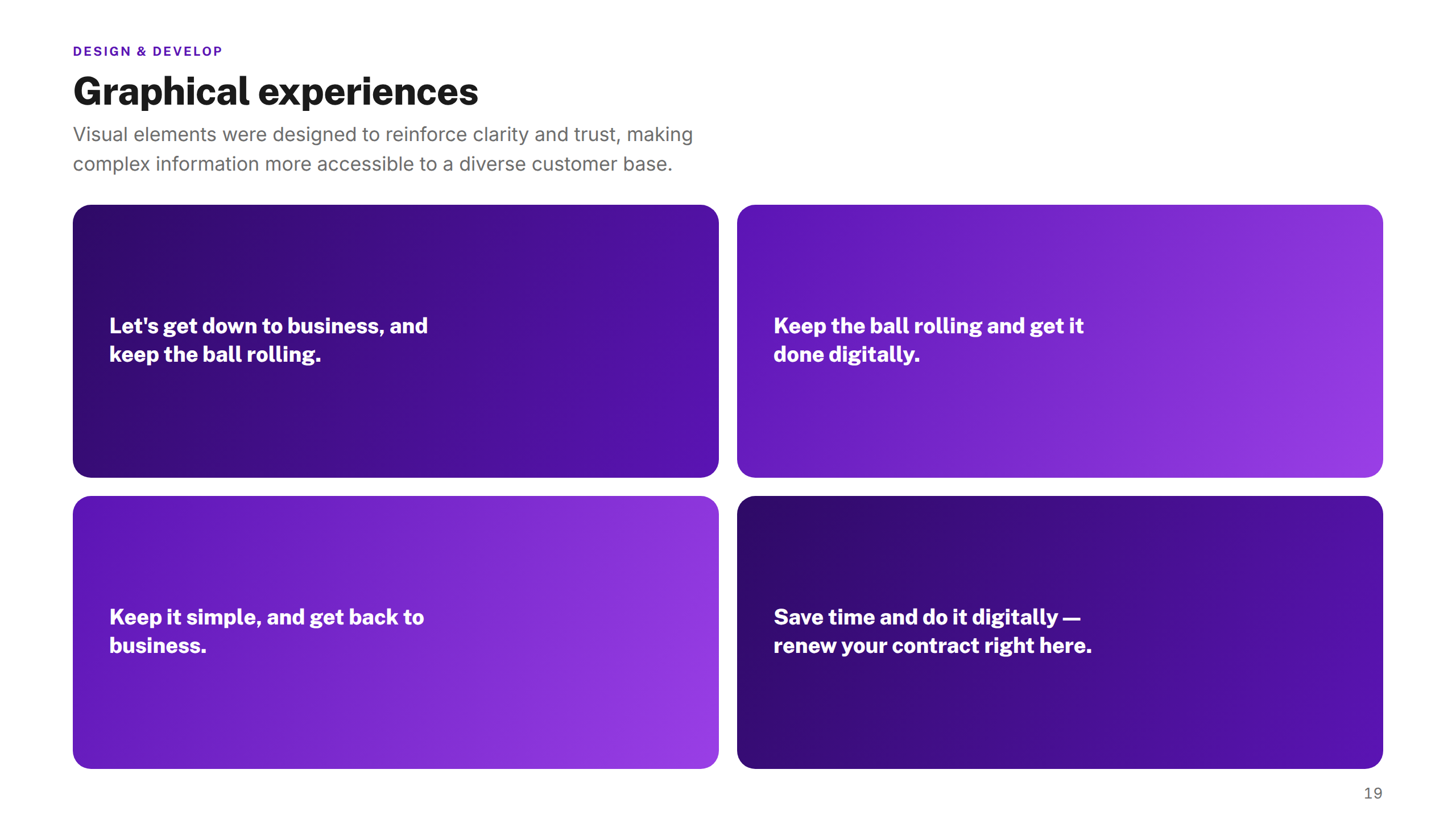Click the slide page number 19
This screenshot has height=819, width=1456.
point(1373,793)
